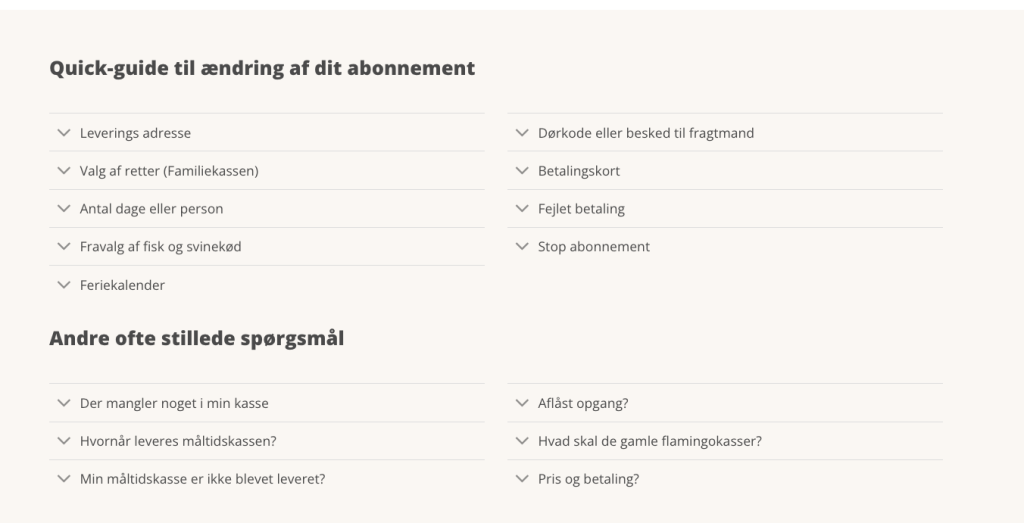
Task: Expand the Feriekalender item
Action: 122,285
